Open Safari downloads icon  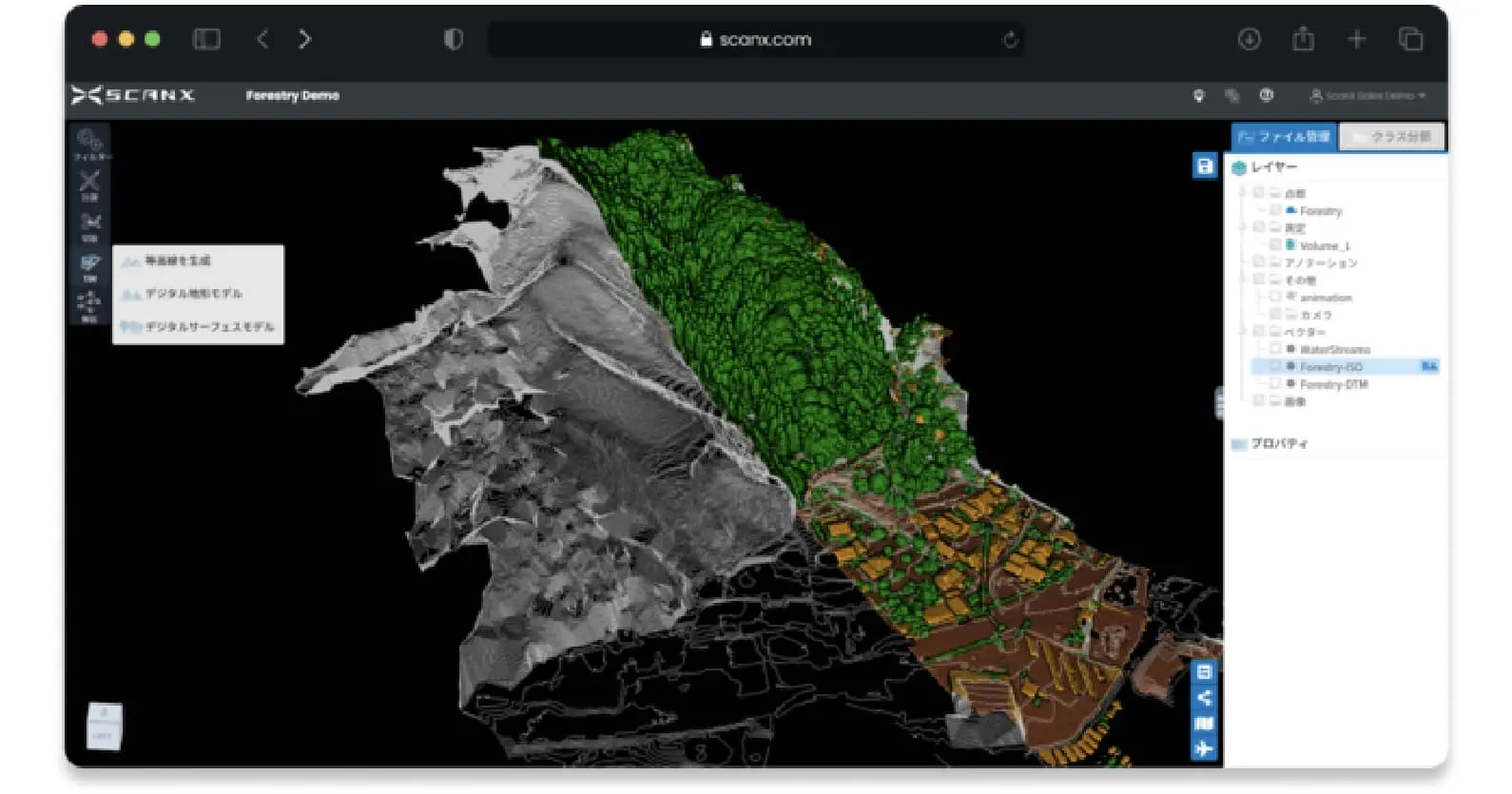pyautogui.click(x=1250, y=39)
